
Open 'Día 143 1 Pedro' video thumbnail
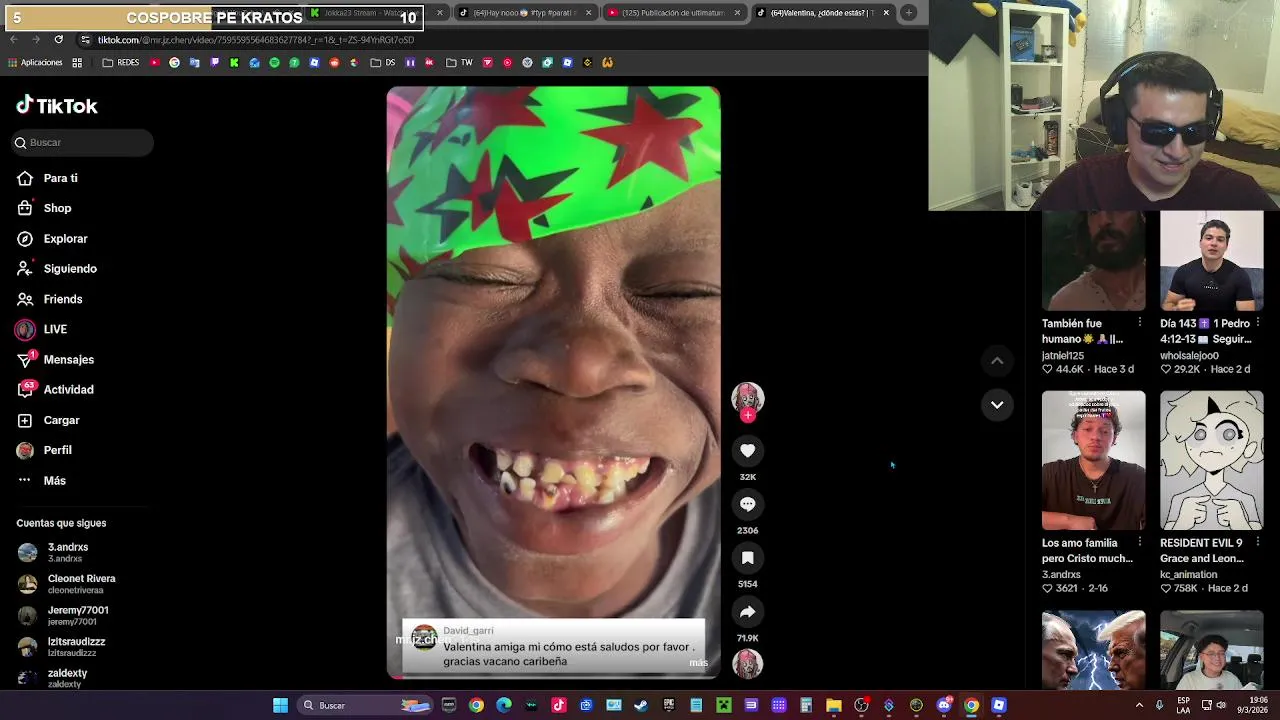click(1211, 261)
